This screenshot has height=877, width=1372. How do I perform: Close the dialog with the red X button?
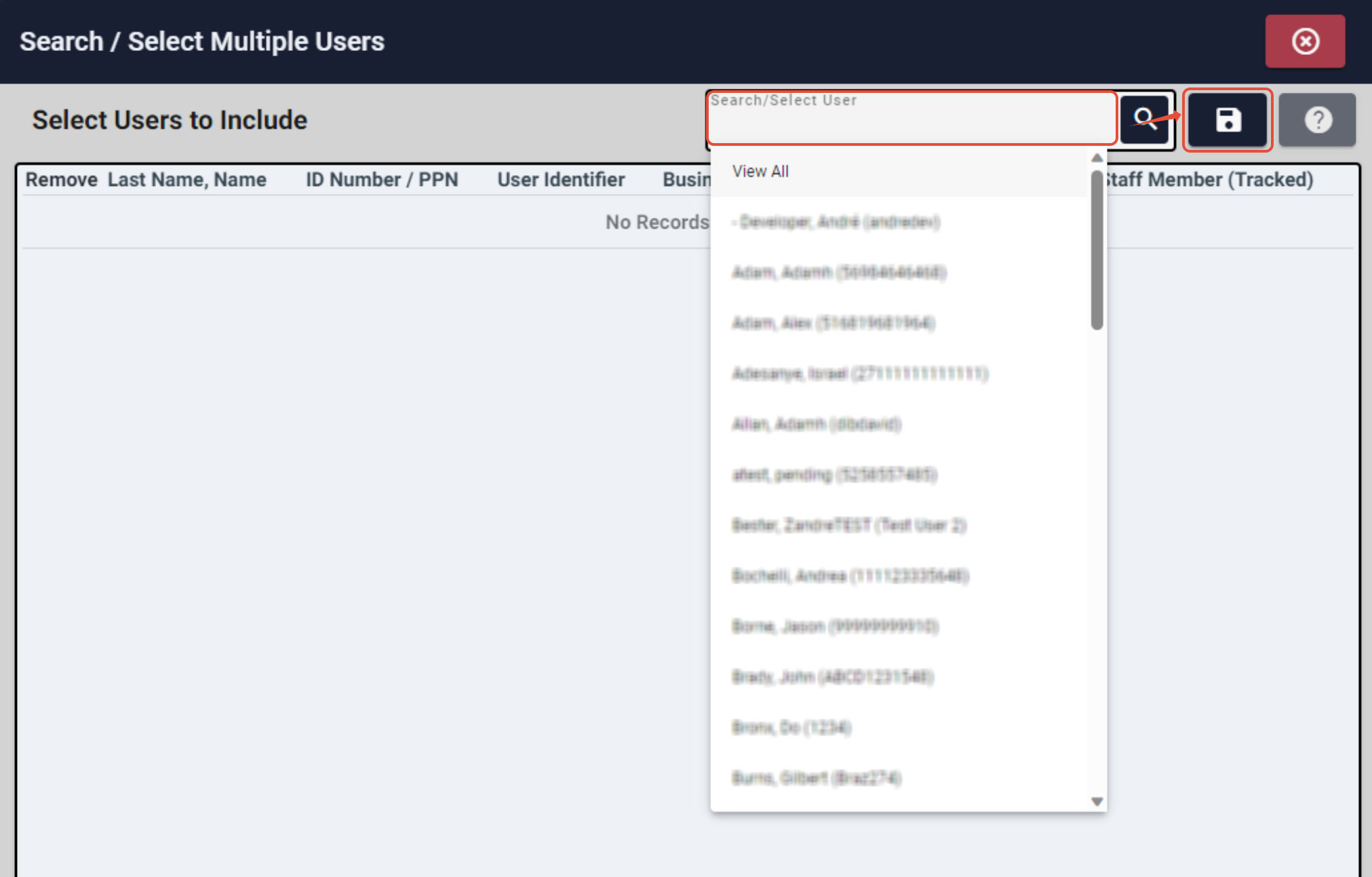(1304, 41)
